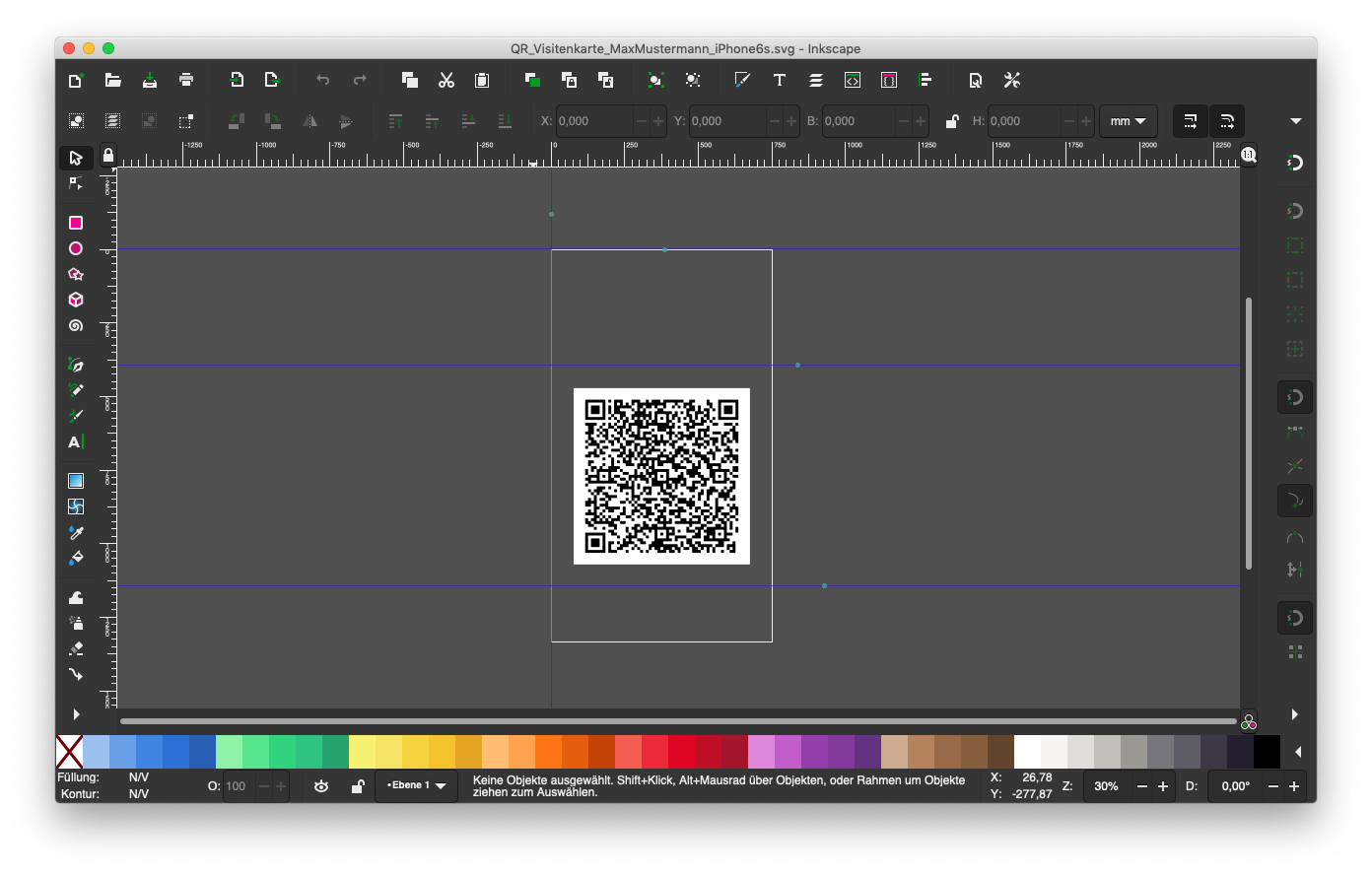Expand the command bar overflow chevron

[x=1295, y=120]
